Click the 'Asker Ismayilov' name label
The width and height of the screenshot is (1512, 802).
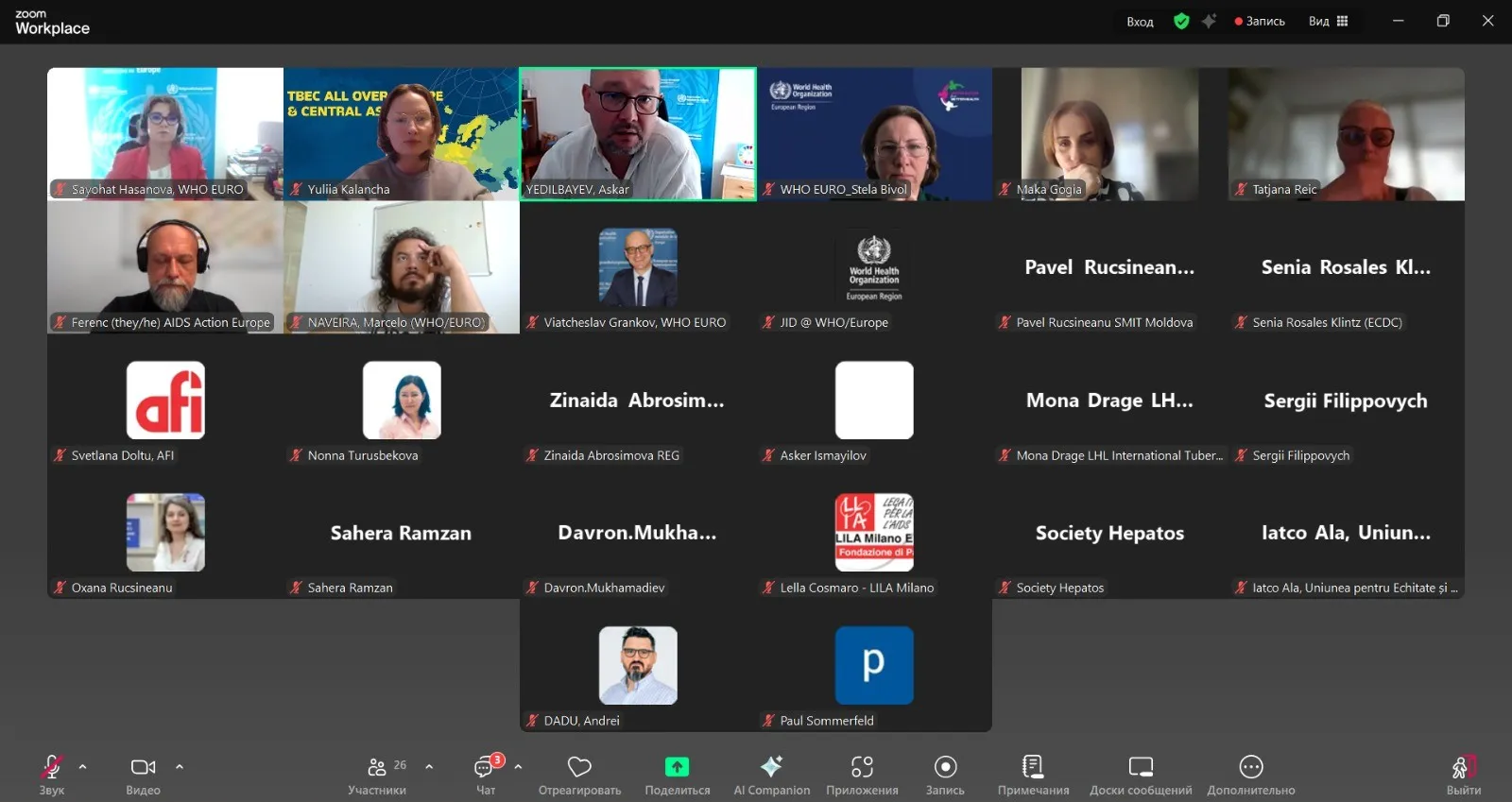[823, 455]
